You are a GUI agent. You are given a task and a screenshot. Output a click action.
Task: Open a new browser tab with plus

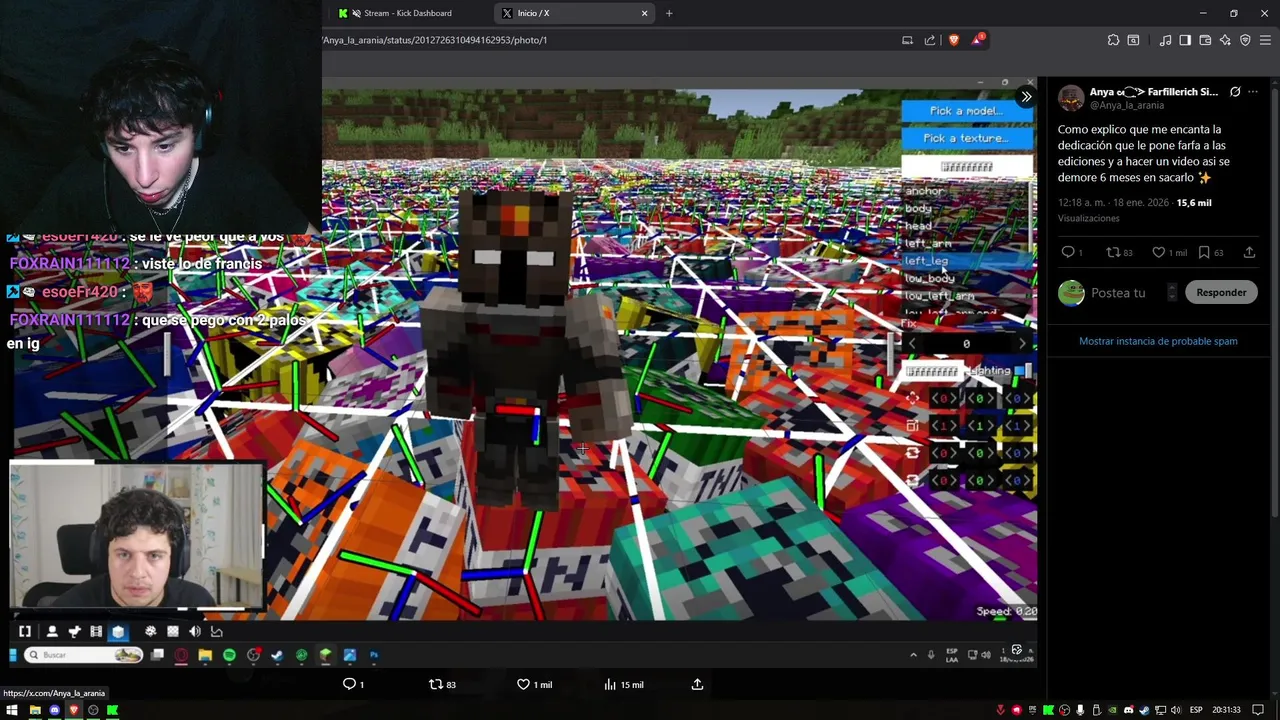(x=669, y=13)
